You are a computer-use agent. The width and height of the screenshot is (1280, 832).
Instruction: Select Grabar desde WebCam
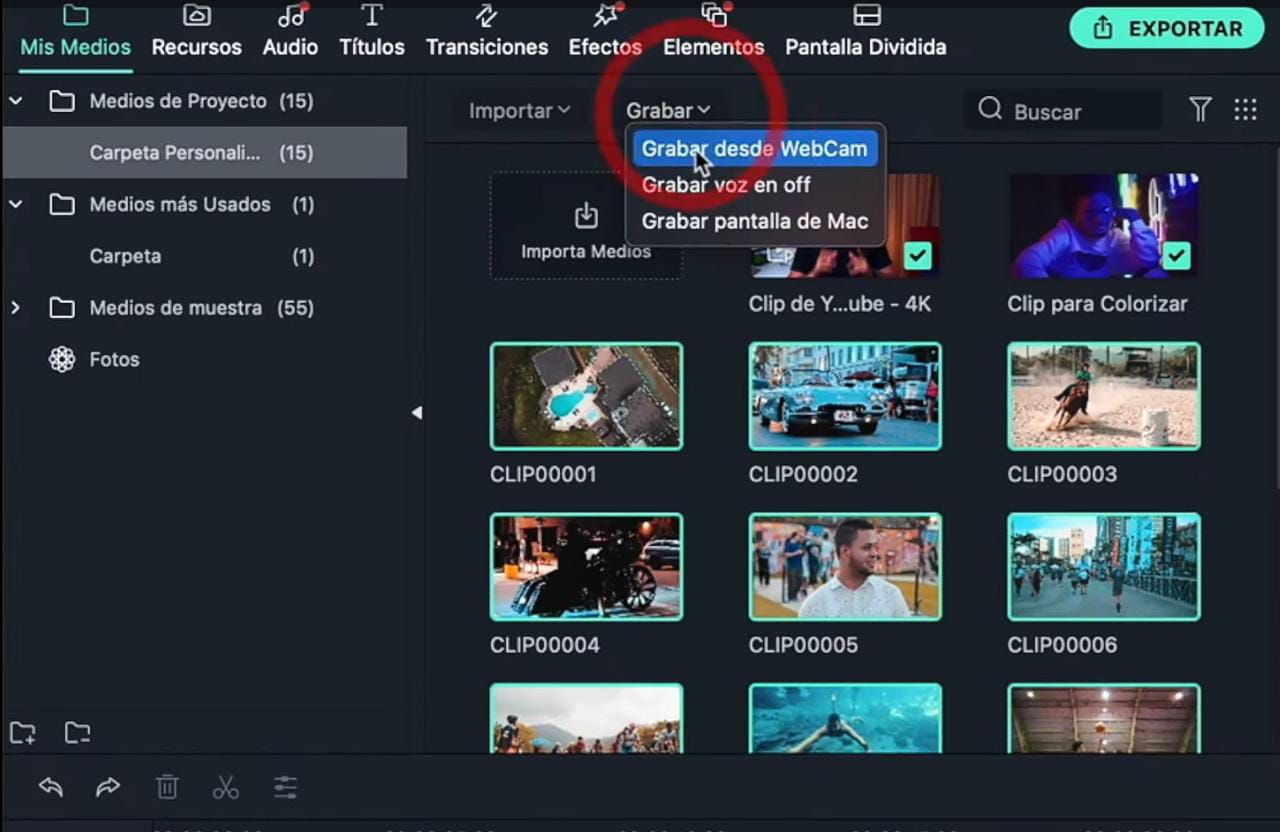point(754,149)
